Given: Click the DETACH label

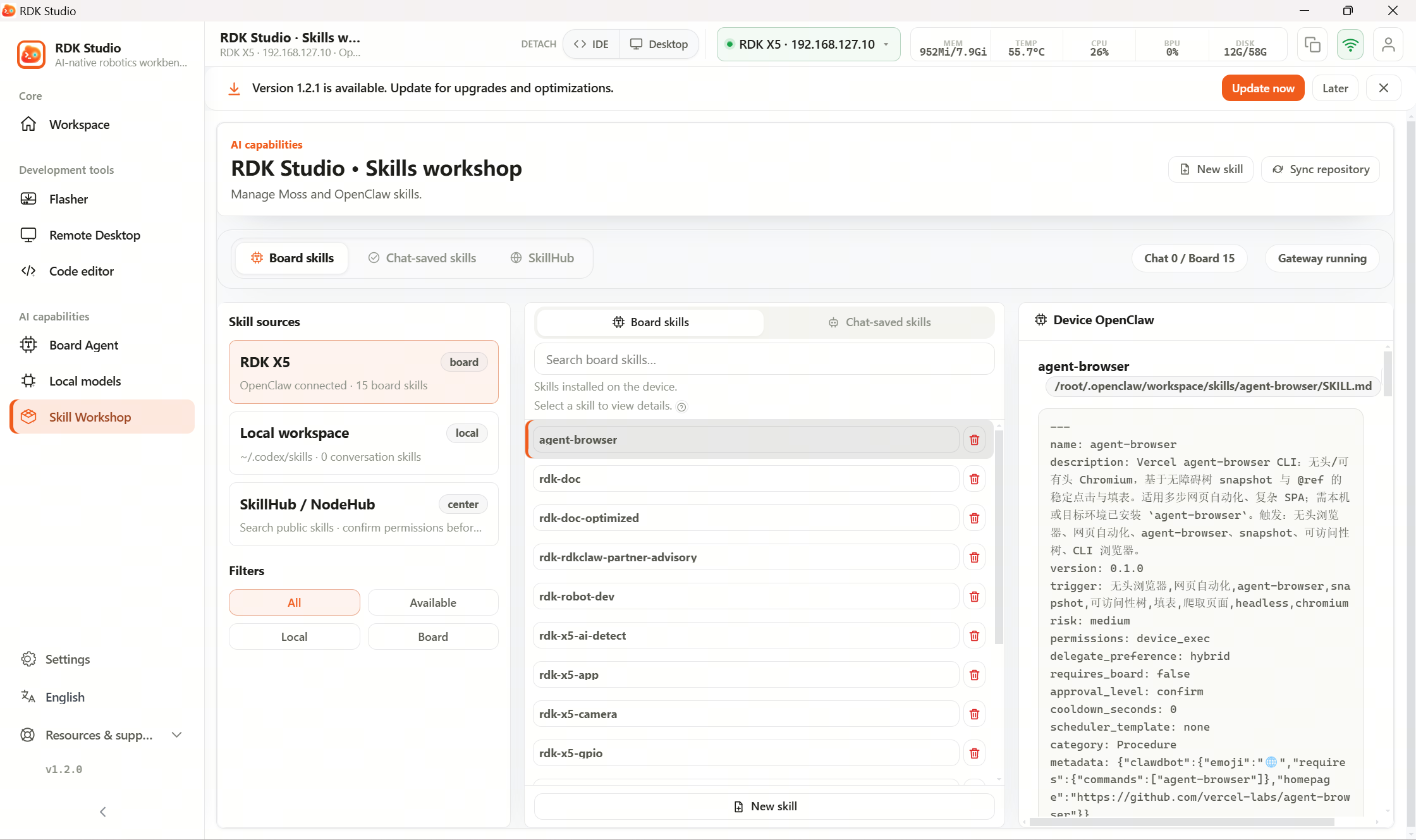Looking at the screenshot, I should 539,44.
